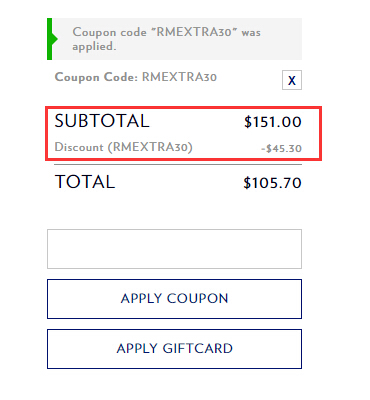Click the quoted RMEXTRA30 text inside the notification
Image resolution: width=370 pixels, height=400 pixels.
pyautogui.click(x=194, y=32)
